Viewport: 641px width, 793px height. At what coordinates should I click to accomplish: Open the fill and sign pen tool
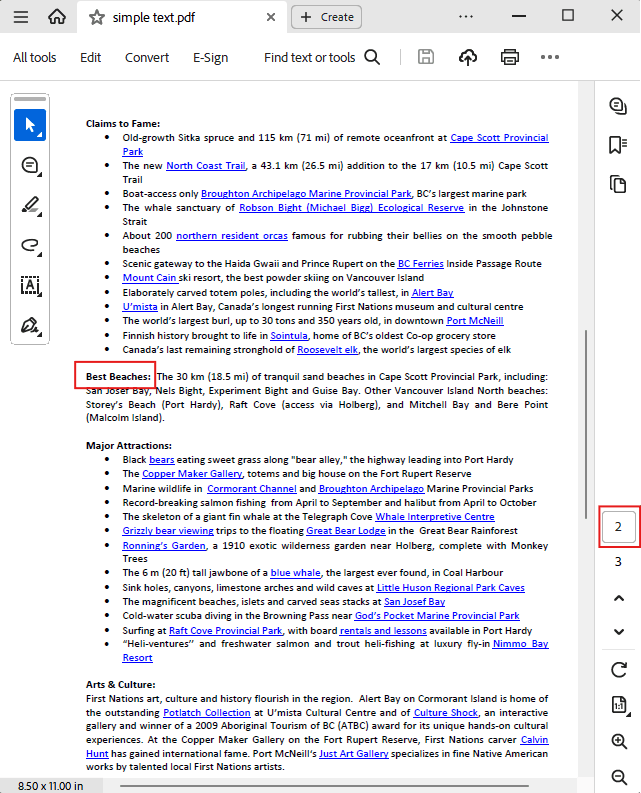click(x=30, y=325)
